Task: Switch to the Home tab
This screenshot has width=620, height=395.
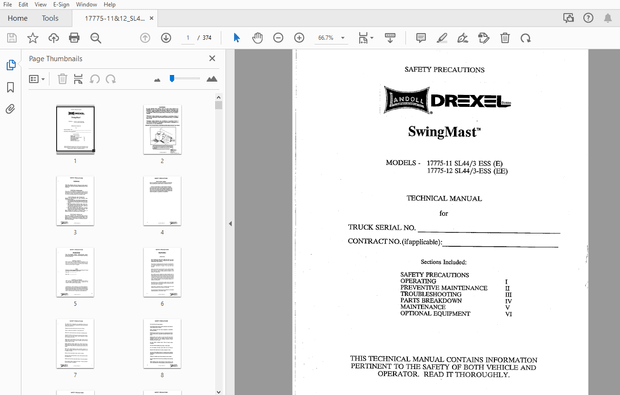Action: [x=17, y=18]
